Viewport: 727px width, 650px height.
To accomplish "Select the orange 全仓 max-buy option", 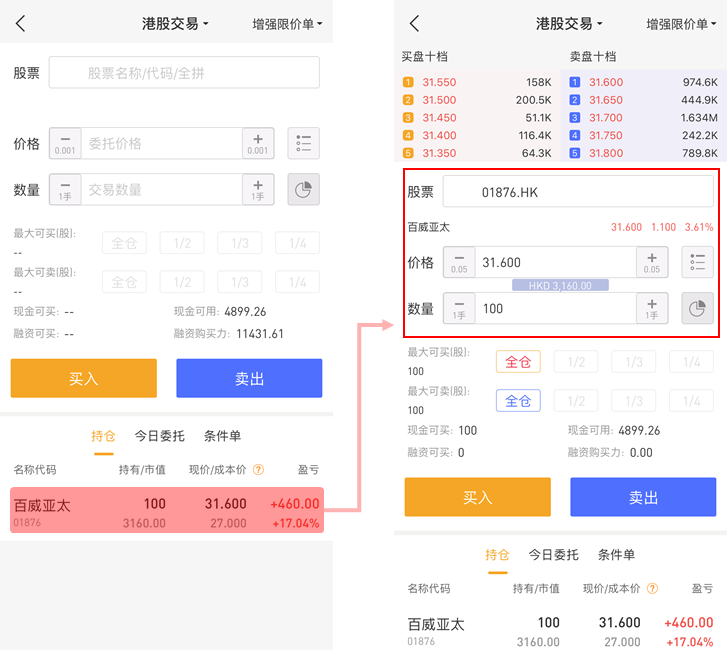I will (x=518, y=362).
